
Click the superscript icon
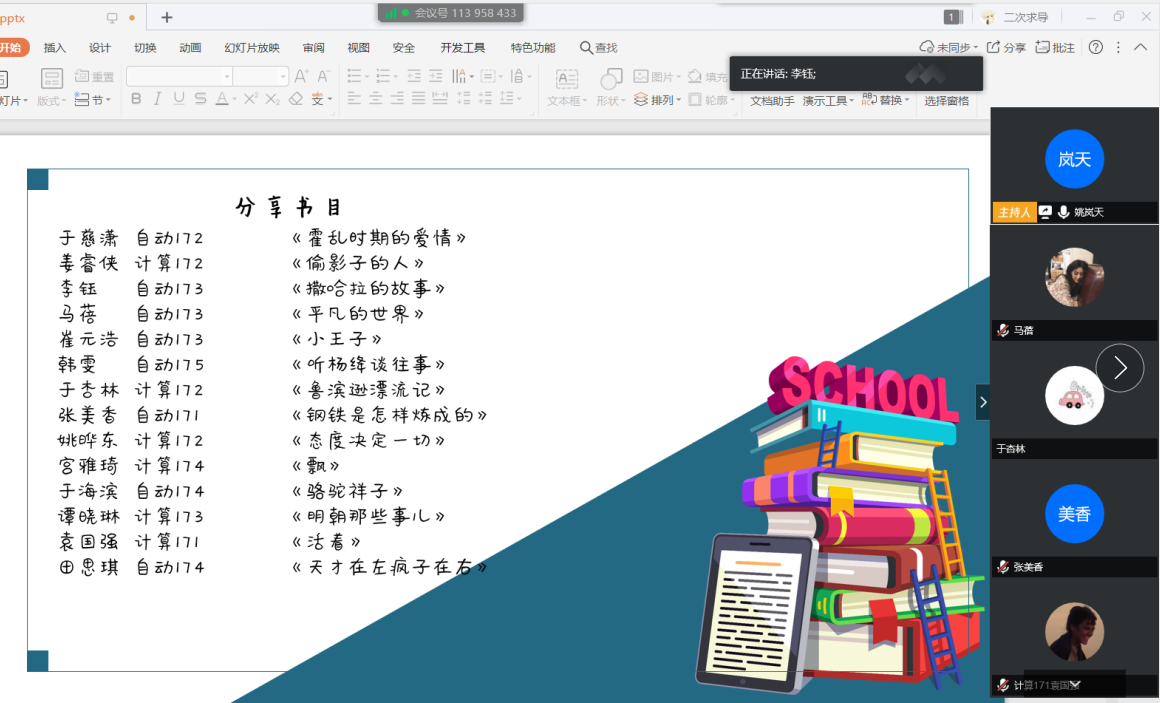[251, 99]
